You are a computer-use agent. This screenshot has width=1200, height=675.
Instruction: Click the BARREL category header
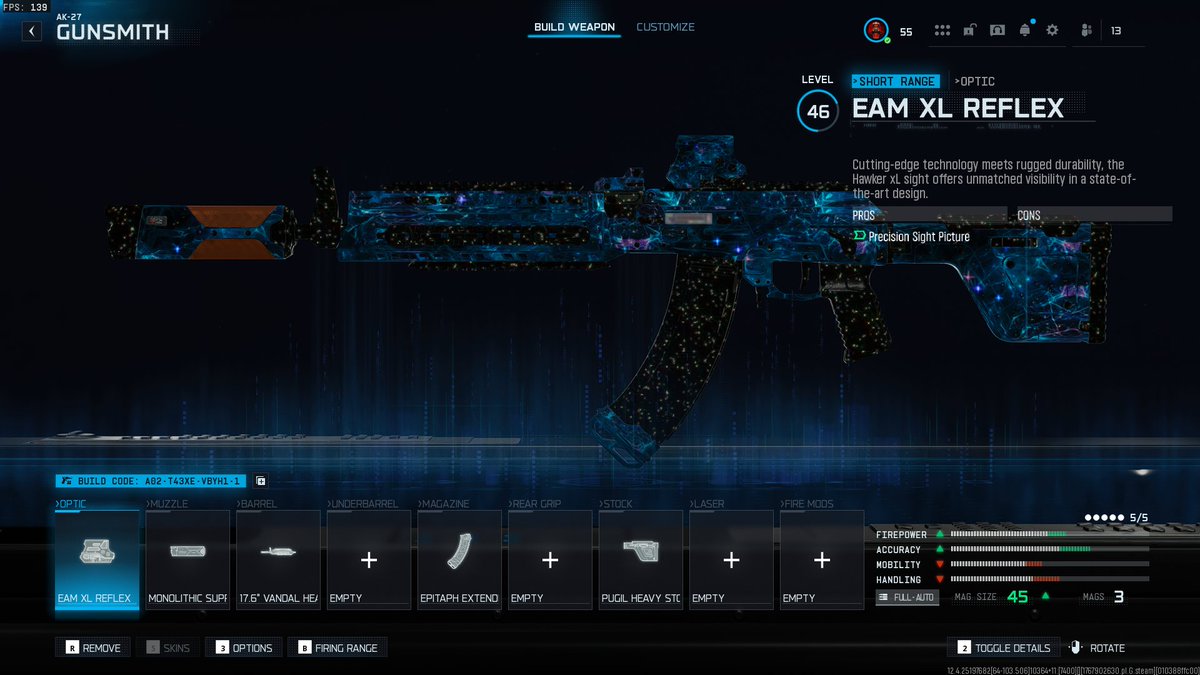pos(257,504)
